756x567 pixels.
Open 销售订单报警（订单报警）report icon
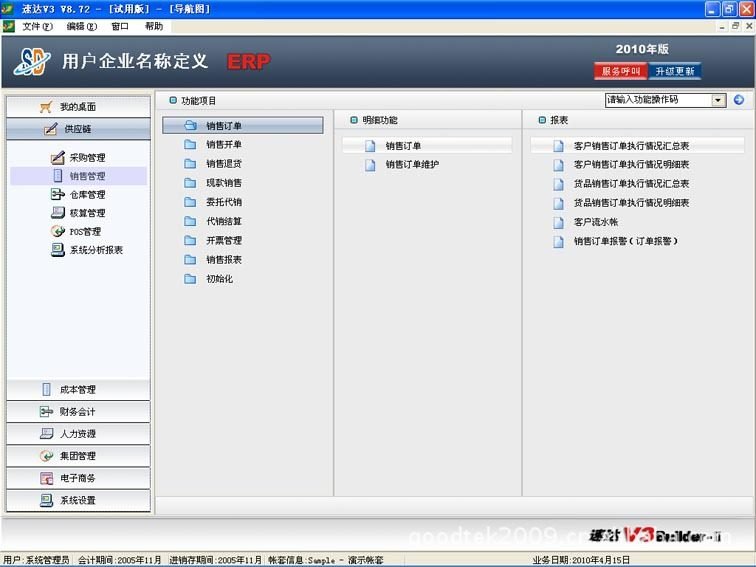point(558,241)
